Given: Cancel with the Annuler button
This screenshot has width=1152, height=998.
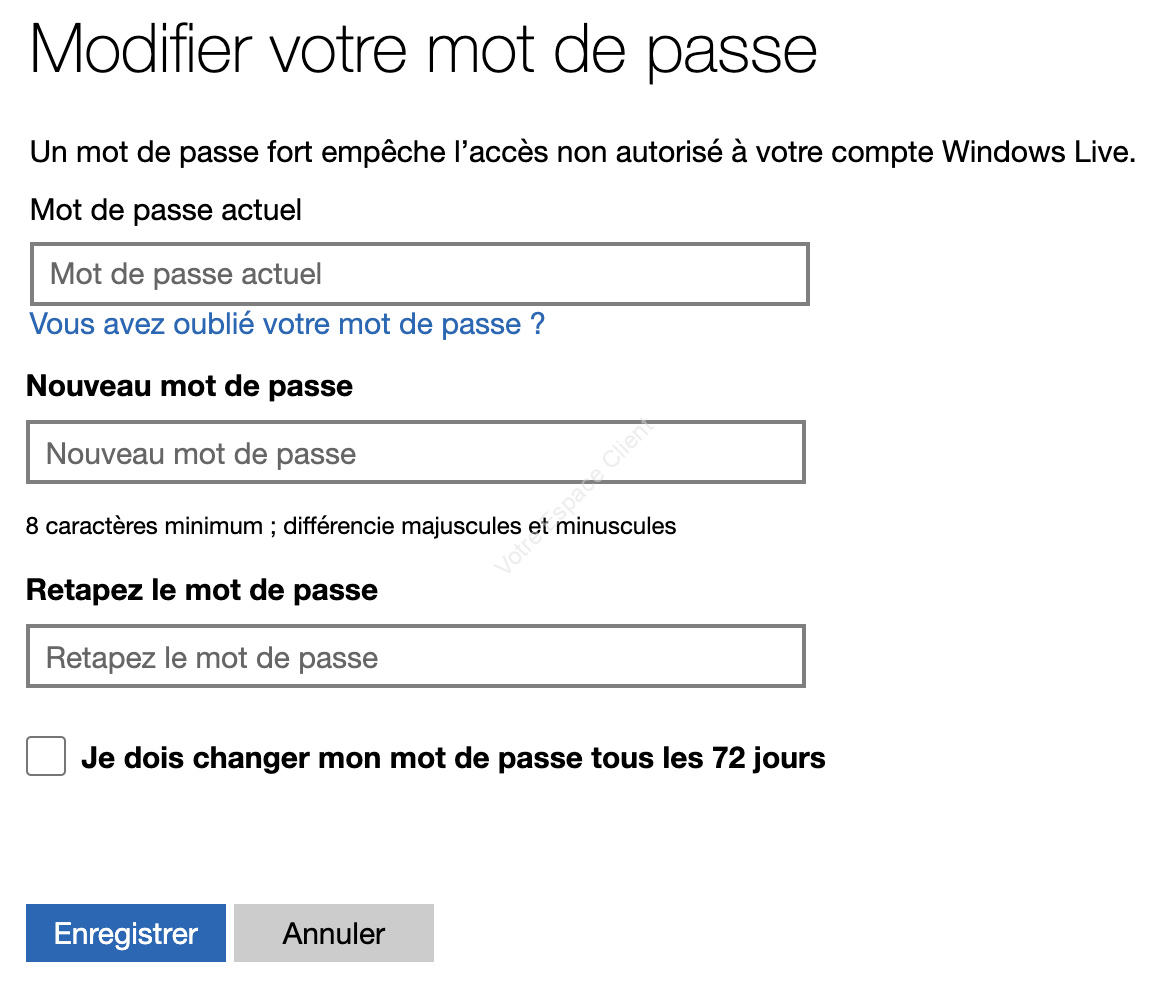Looking at the screenshot, I should tap(334, 933).
